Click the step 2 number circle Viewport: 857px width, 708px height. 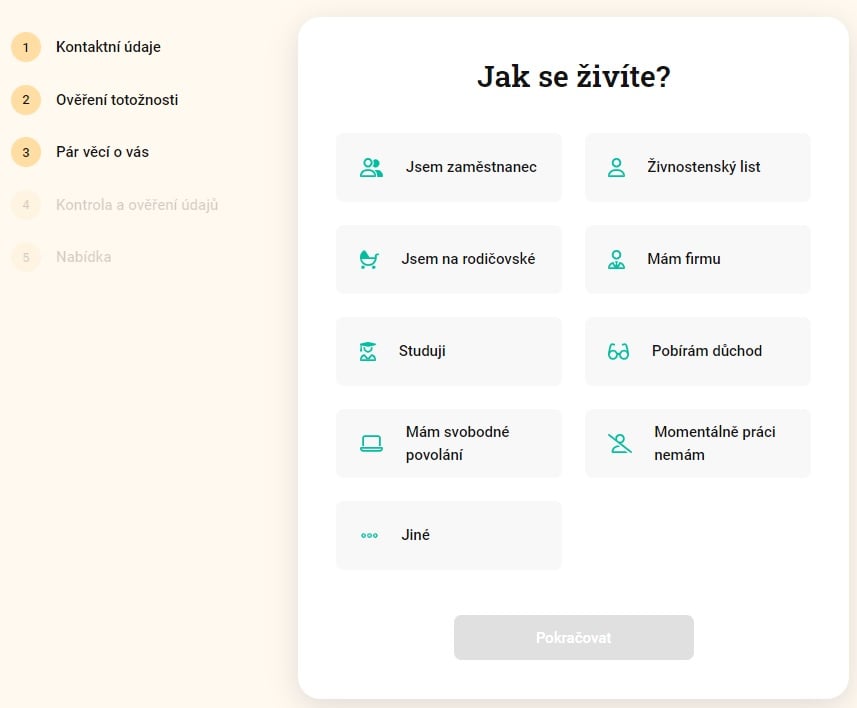click(26, 100)
